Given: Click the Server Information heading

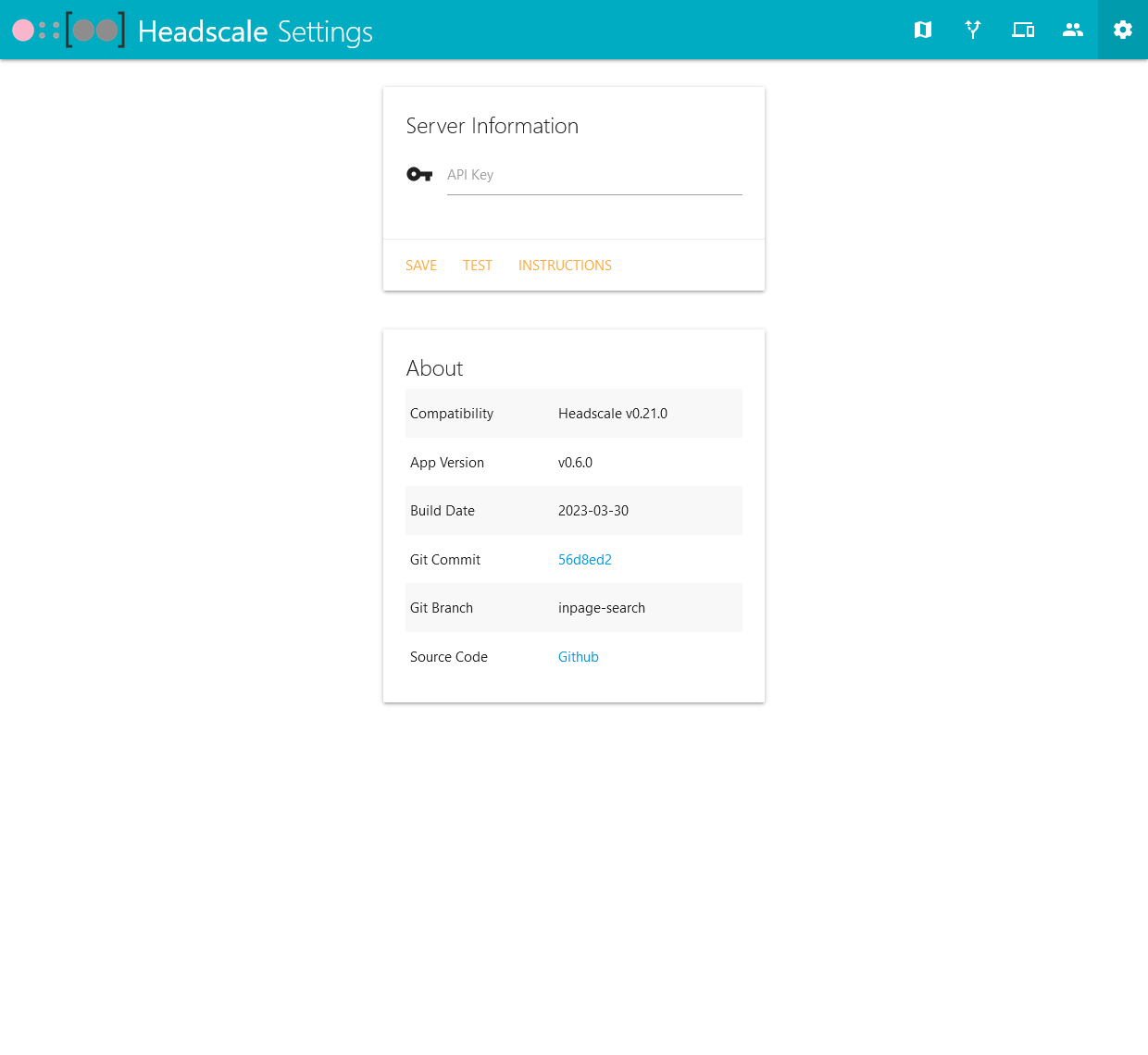Looking at the screenshot, I should 493,126.
